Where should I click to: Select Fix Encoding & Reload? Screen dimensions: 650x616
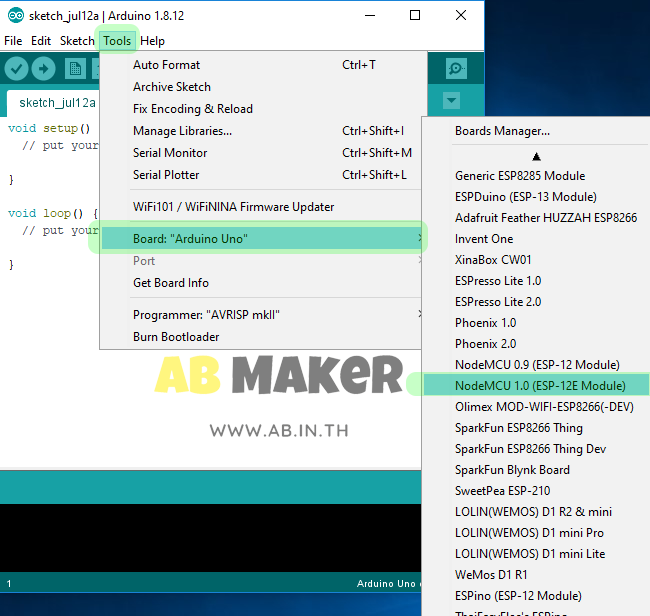(x=262, y=109)
